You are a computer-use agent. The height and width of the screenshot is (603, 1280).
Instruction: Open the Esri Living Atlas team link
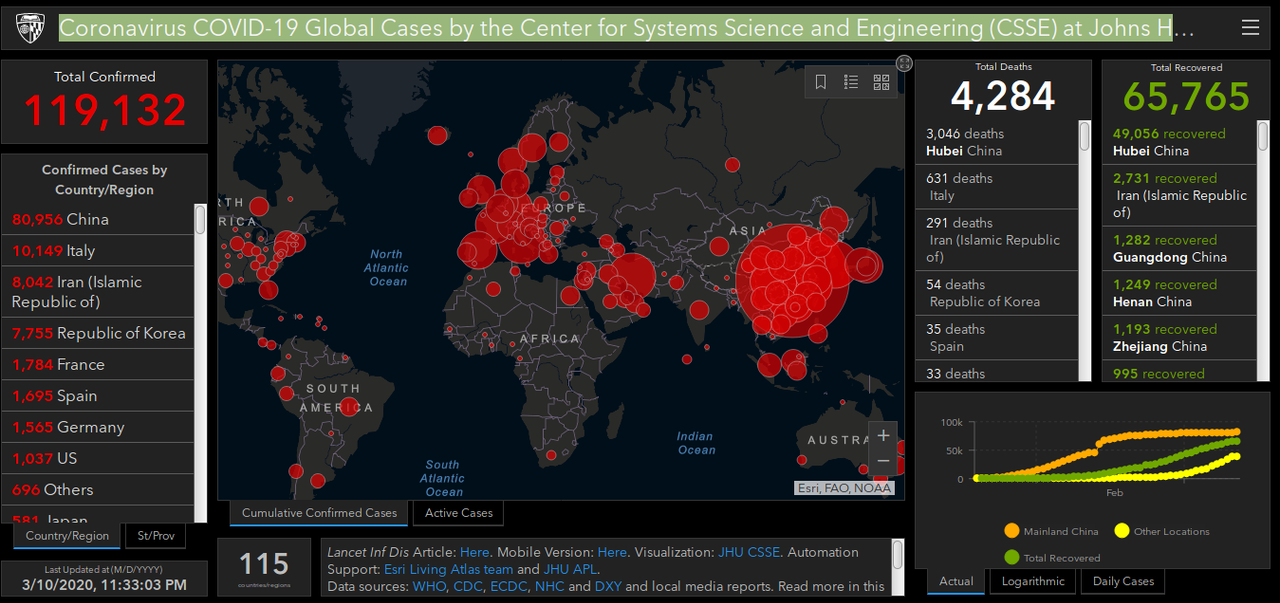click(x=448, y=569)
